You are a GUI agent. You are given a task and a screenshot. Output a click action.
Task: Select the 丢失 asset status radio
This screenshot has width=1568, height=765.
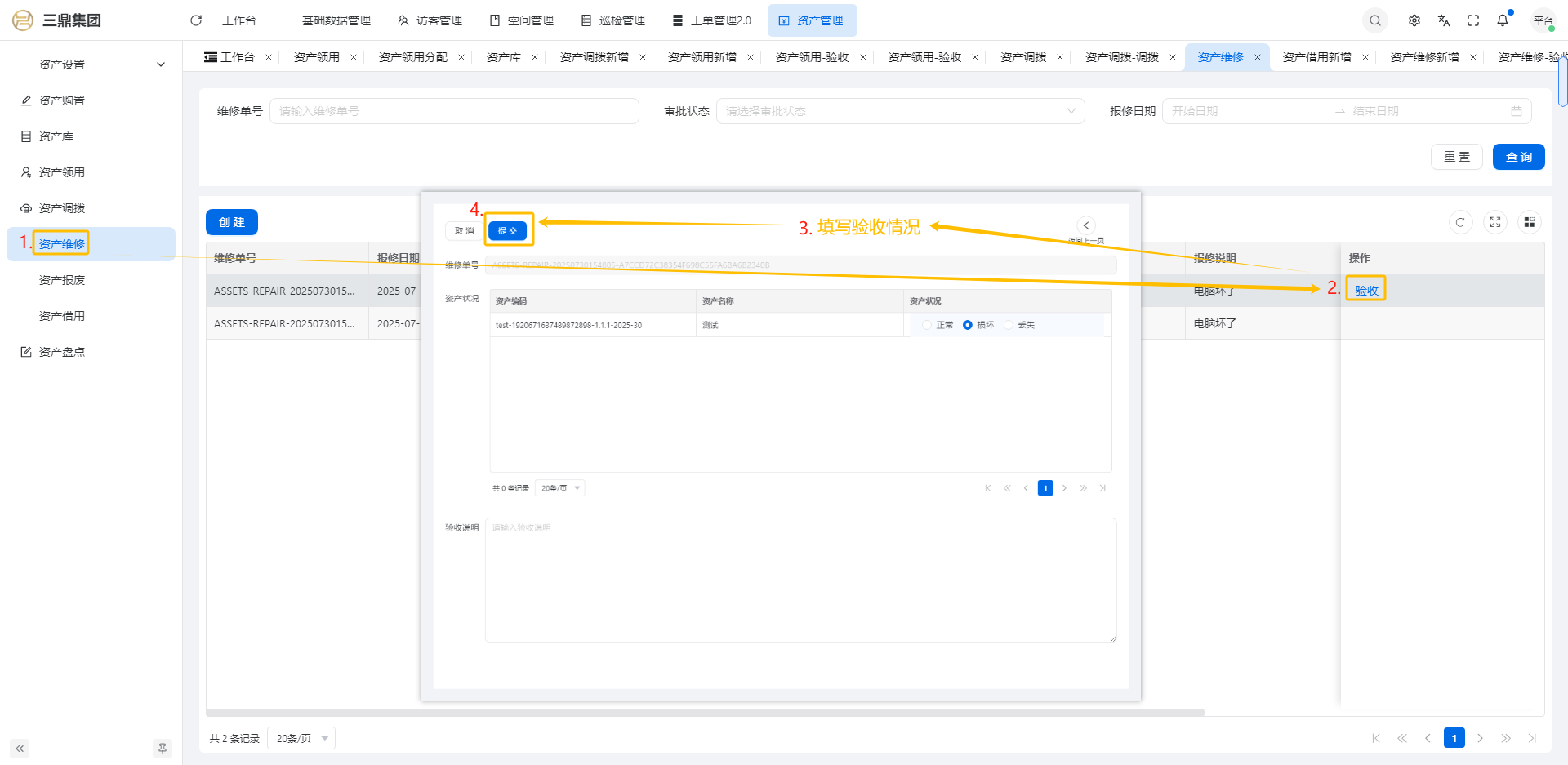[1009, 325]
